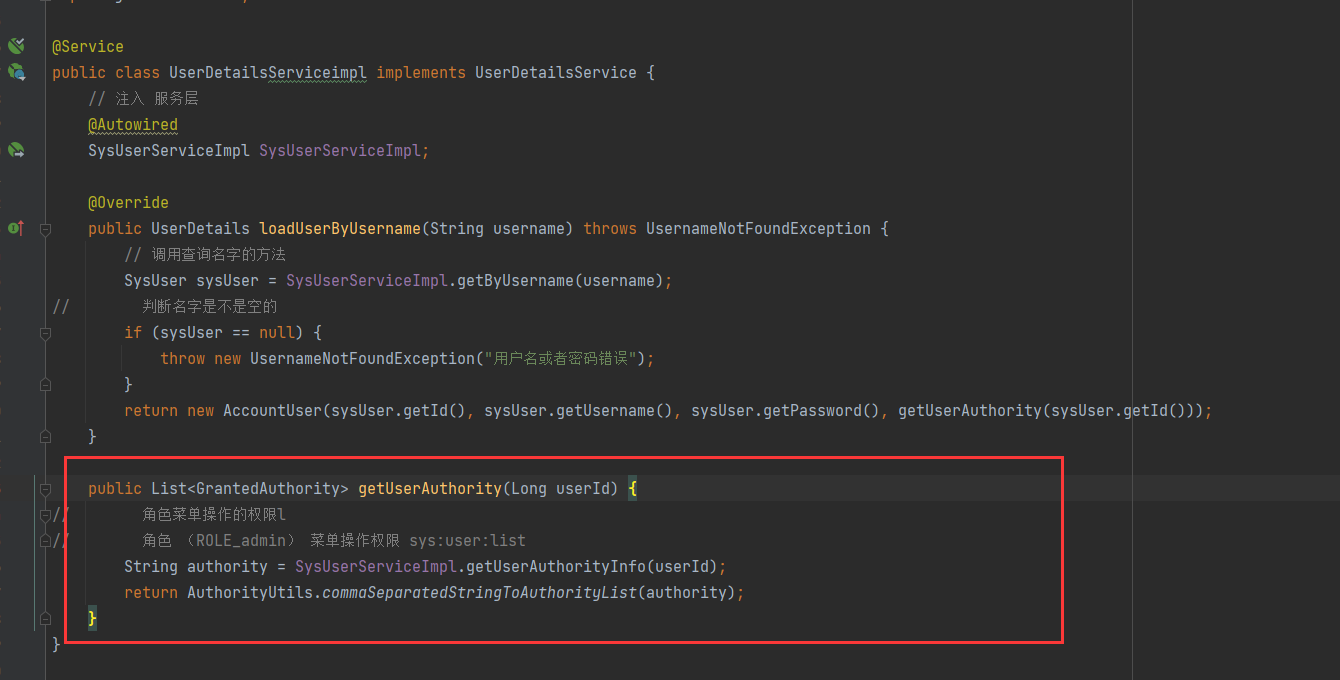
Task: Click the string "用户名或者密码错误"
Action: click(x=561, y=359)
